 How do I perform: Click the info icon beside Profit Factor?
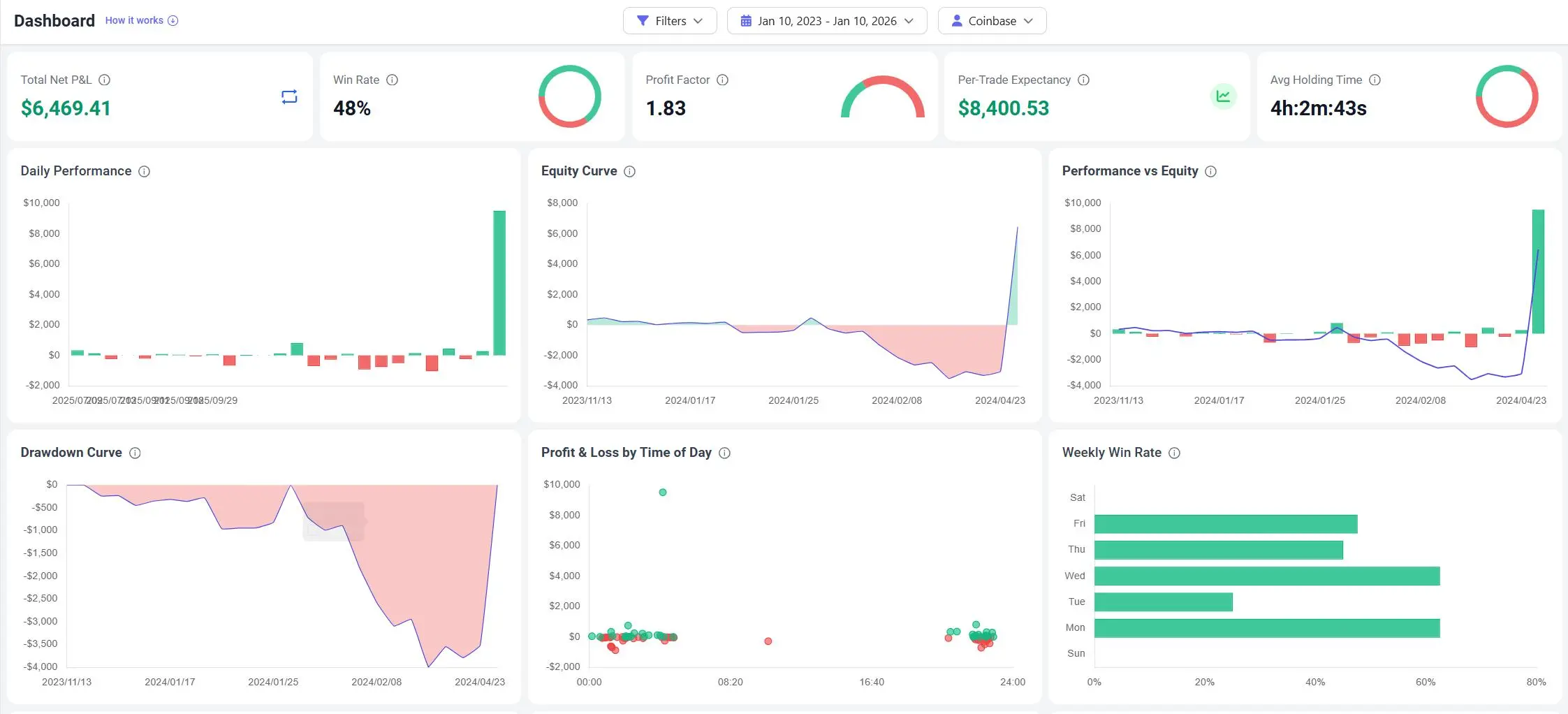[722, 80]
